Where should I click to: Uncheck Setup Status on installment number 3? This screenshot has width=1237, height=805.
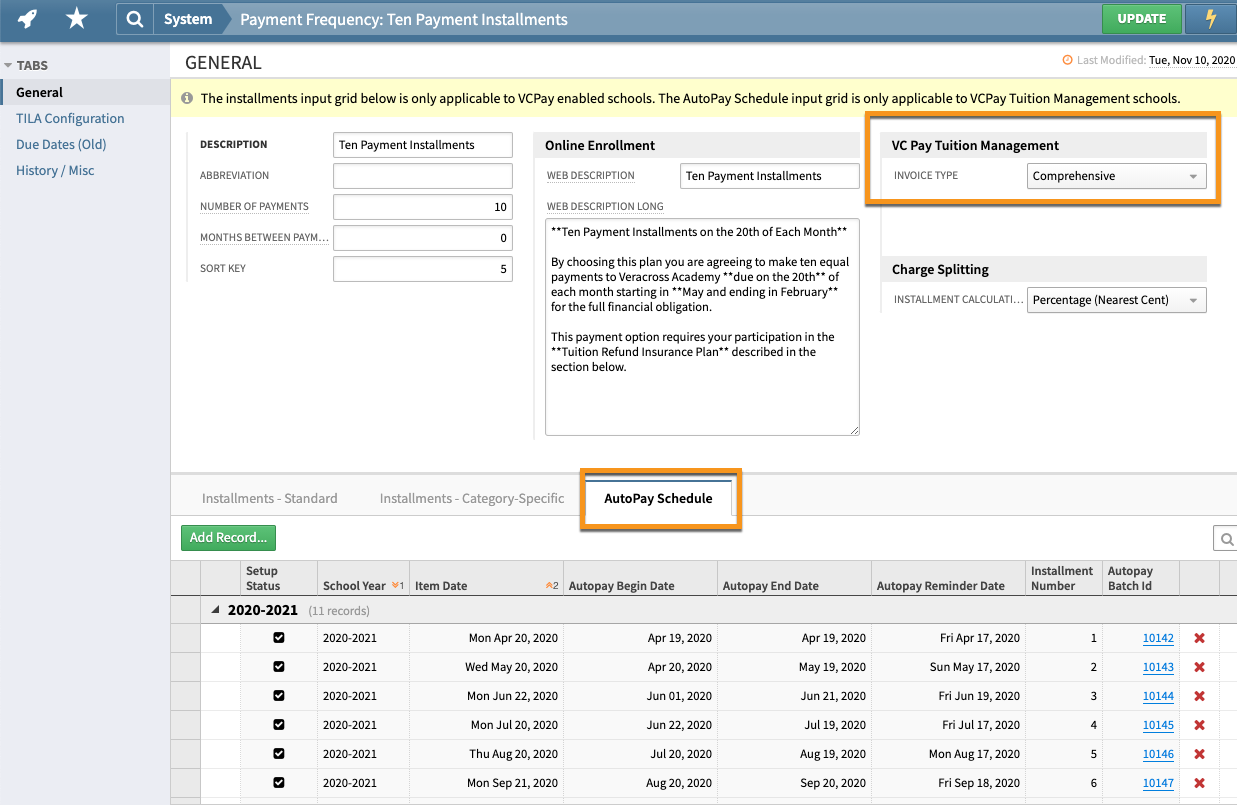[279, 696]
